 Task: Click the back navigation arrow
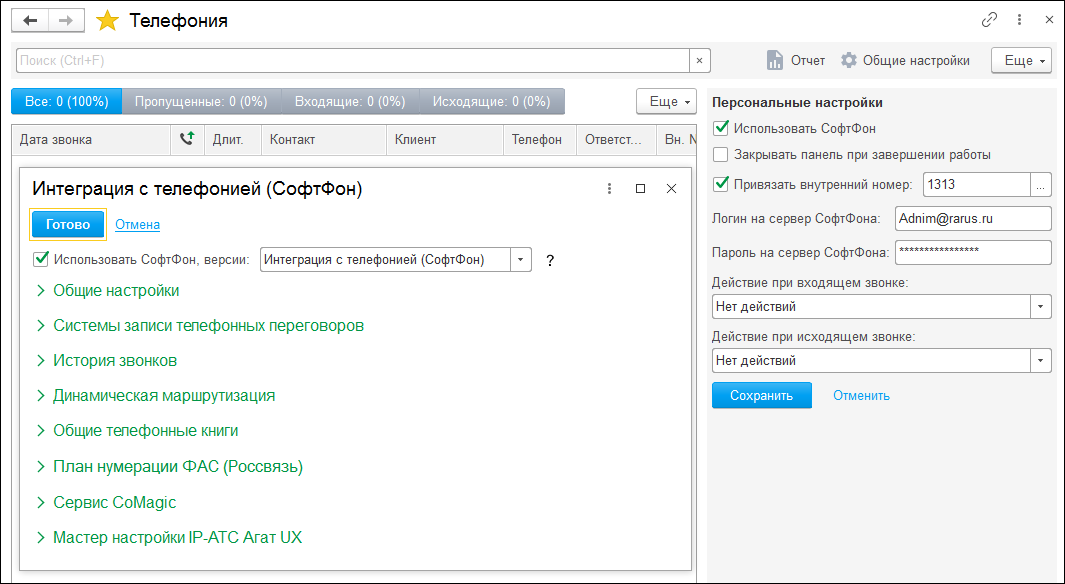30,20
